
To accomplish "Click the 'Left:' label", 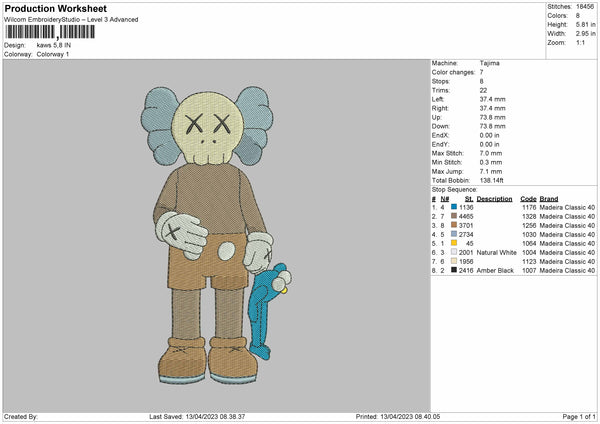I will pos(438,99).
